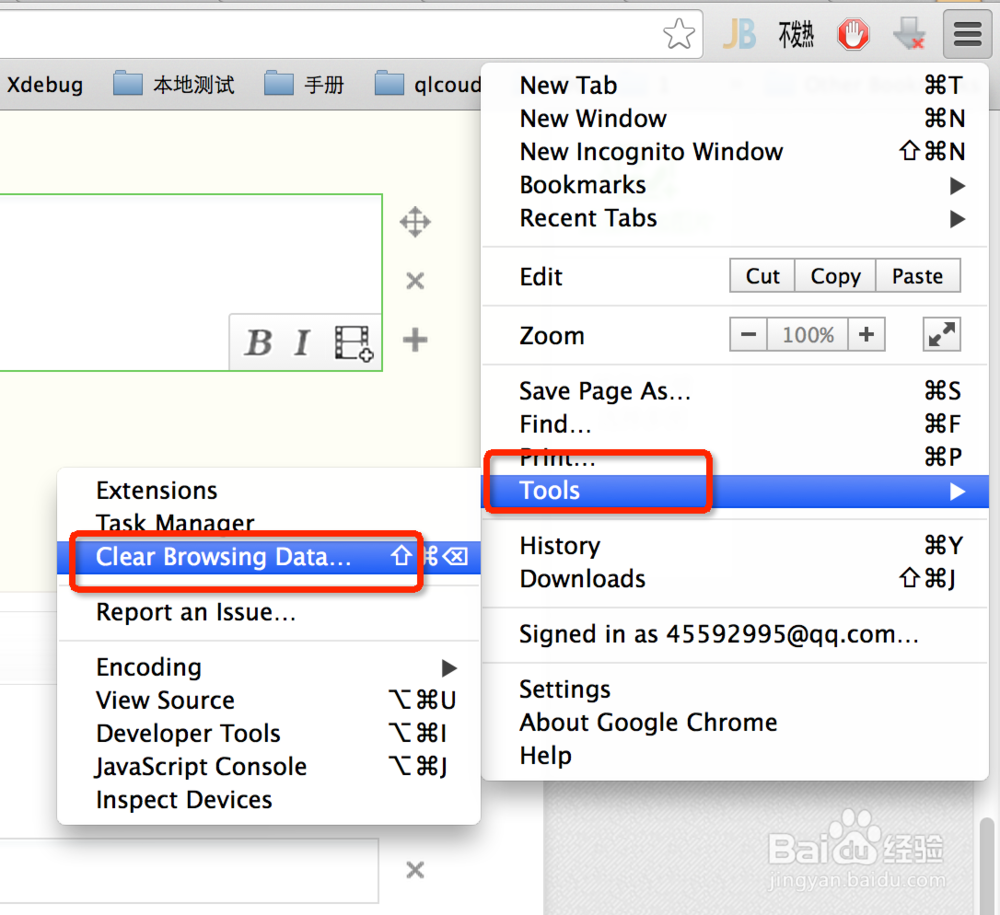Viewport: 1000px width, 915px height.
Task: Select Help menu item
Action: coord(735,756)
